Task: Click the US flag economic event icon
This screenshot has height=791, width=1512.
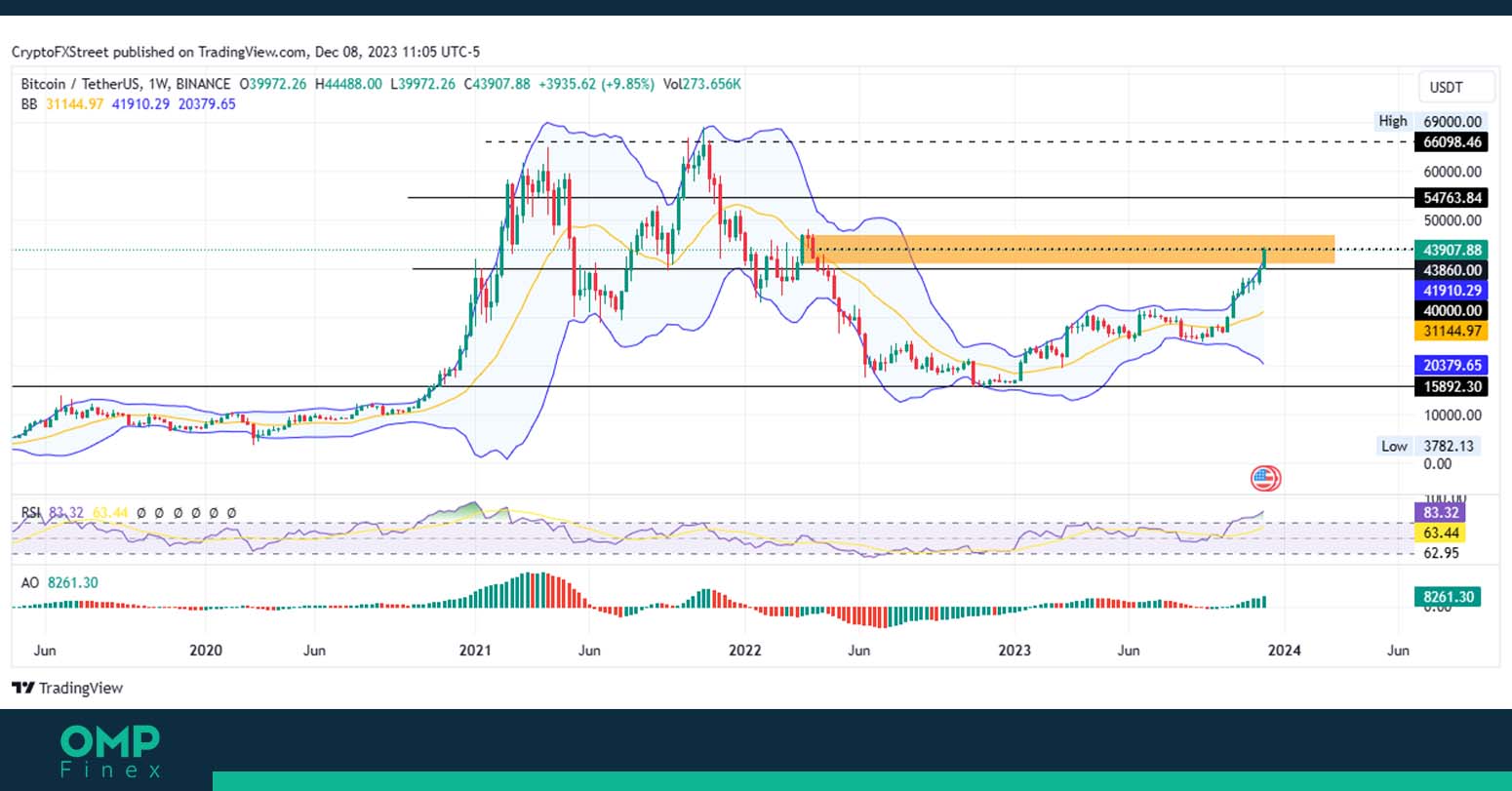Action: click(x=1265, y=479)
